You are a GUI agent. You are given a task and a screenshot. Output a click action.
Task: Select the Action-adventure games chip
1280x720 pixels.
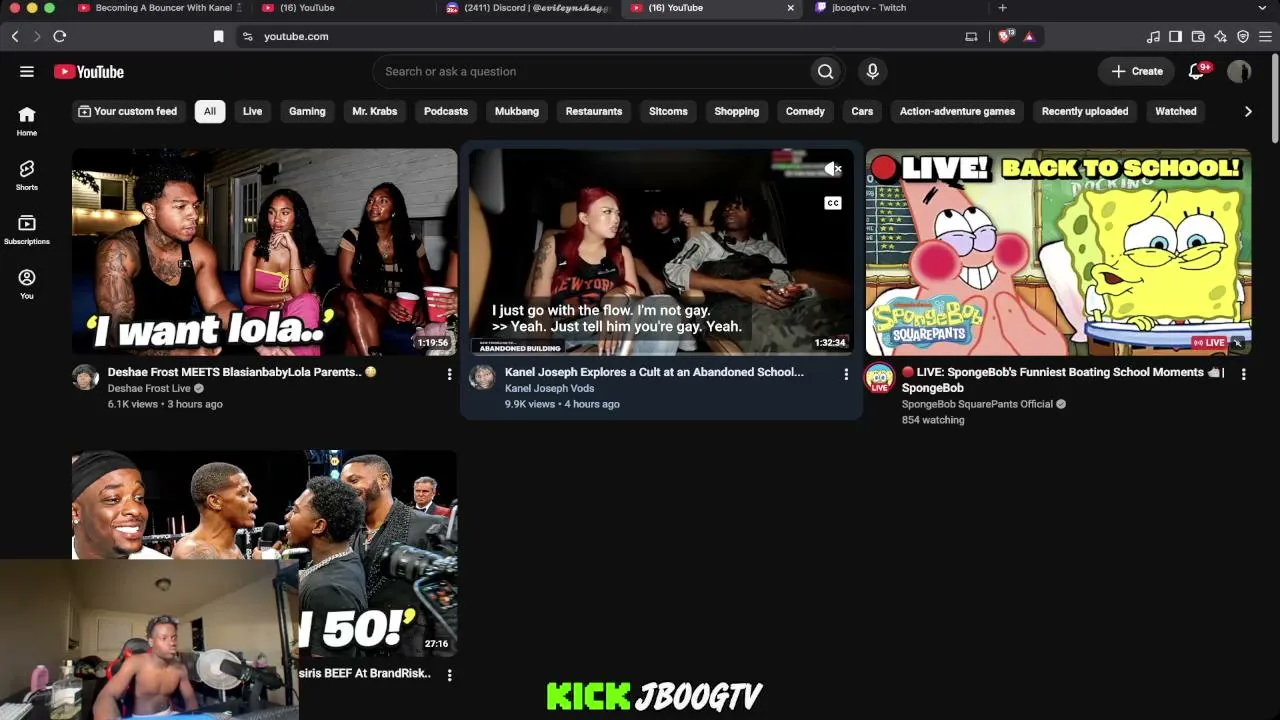[957, 111]
